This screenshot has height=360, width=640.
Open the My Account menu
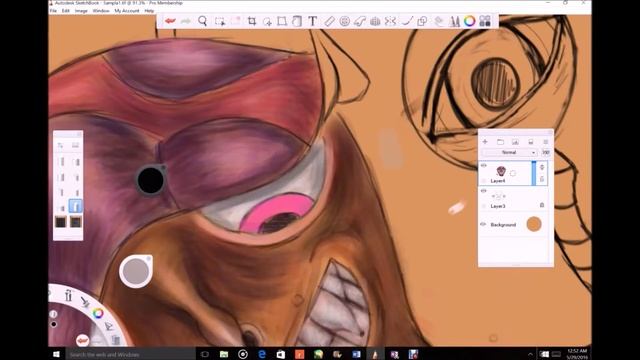click(127, 11)
